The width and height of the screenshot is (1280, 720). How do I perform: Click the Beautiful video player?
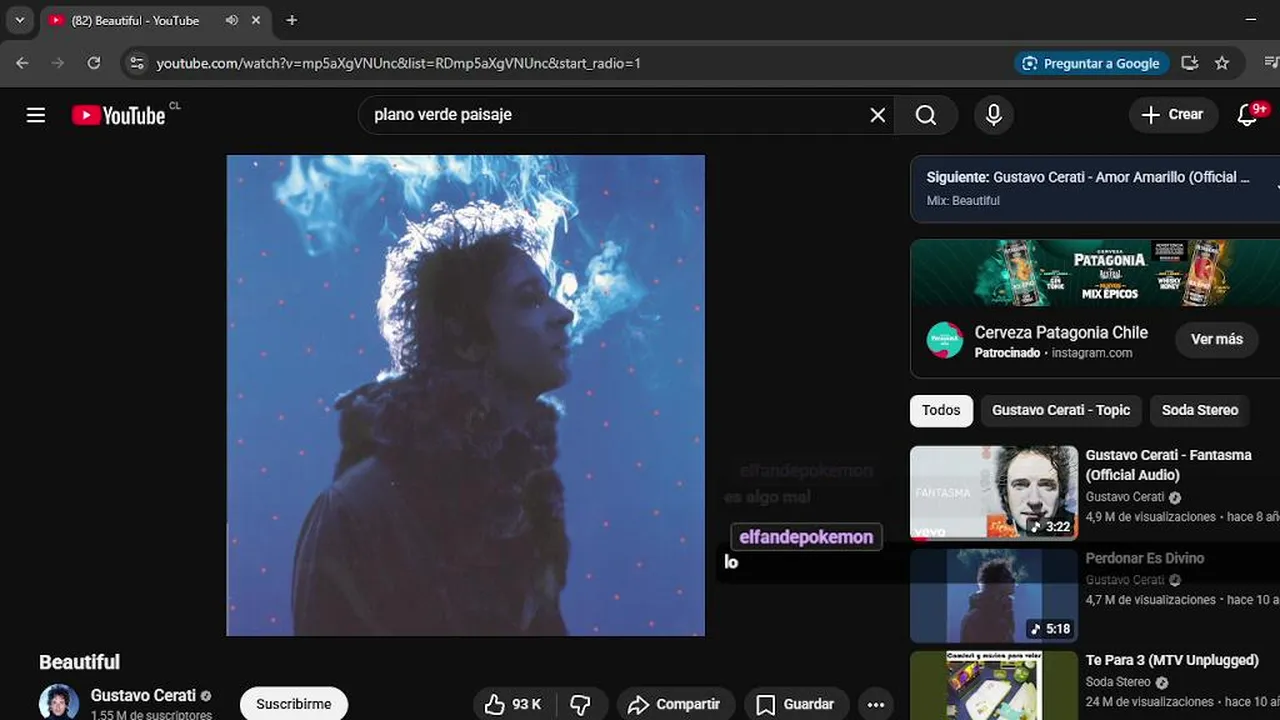point(466,395)
